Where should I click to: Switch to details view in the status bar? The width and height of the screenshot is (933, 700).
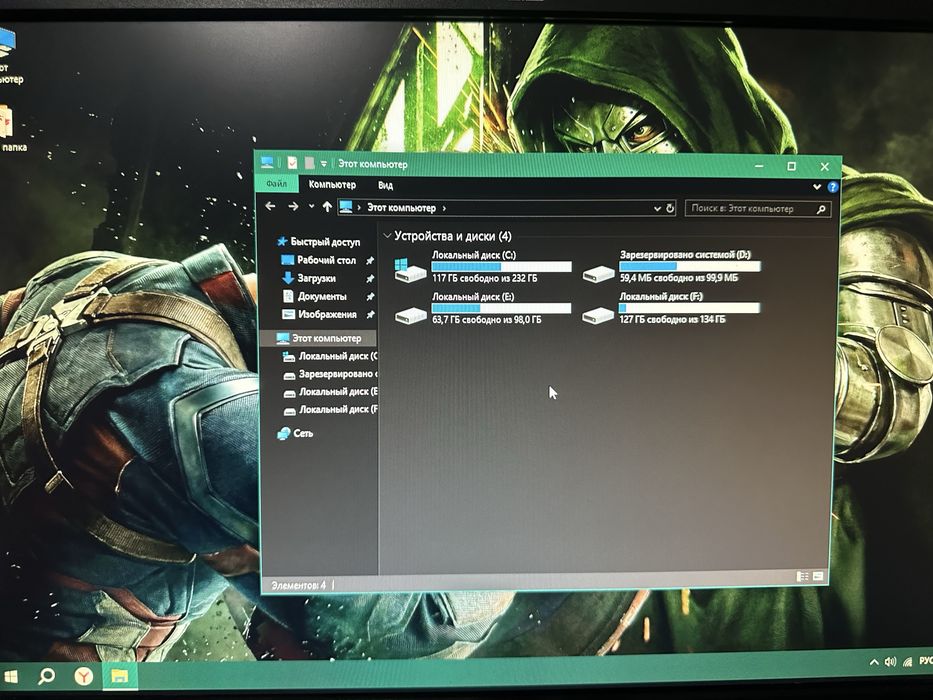(802, 576)
